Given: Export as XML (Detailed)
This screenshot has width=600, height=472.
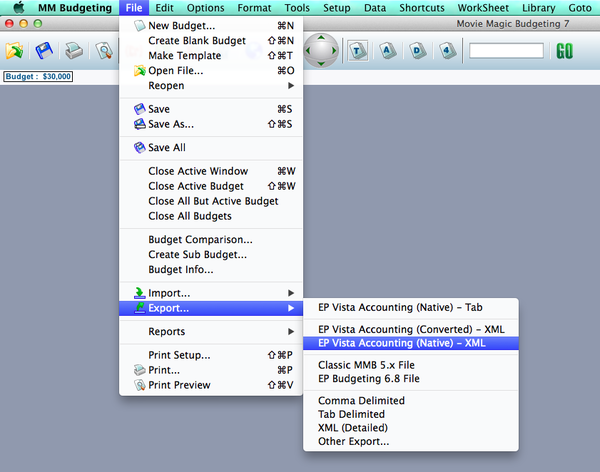Looking at the screenshot, I should 411,428.
